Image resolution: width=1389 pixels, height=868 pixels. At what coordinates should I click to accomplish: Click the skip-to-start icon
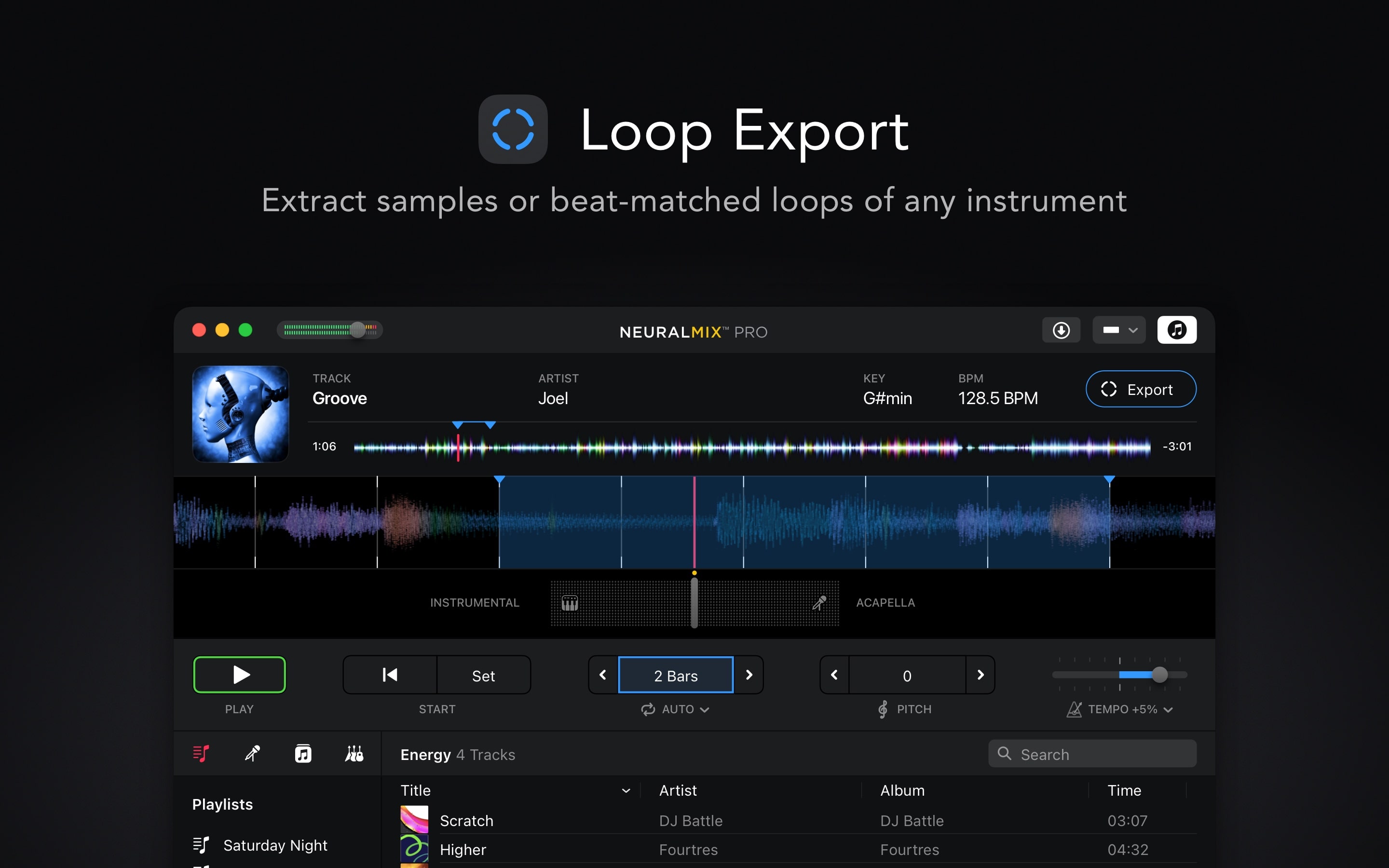(x=390, y=675)
